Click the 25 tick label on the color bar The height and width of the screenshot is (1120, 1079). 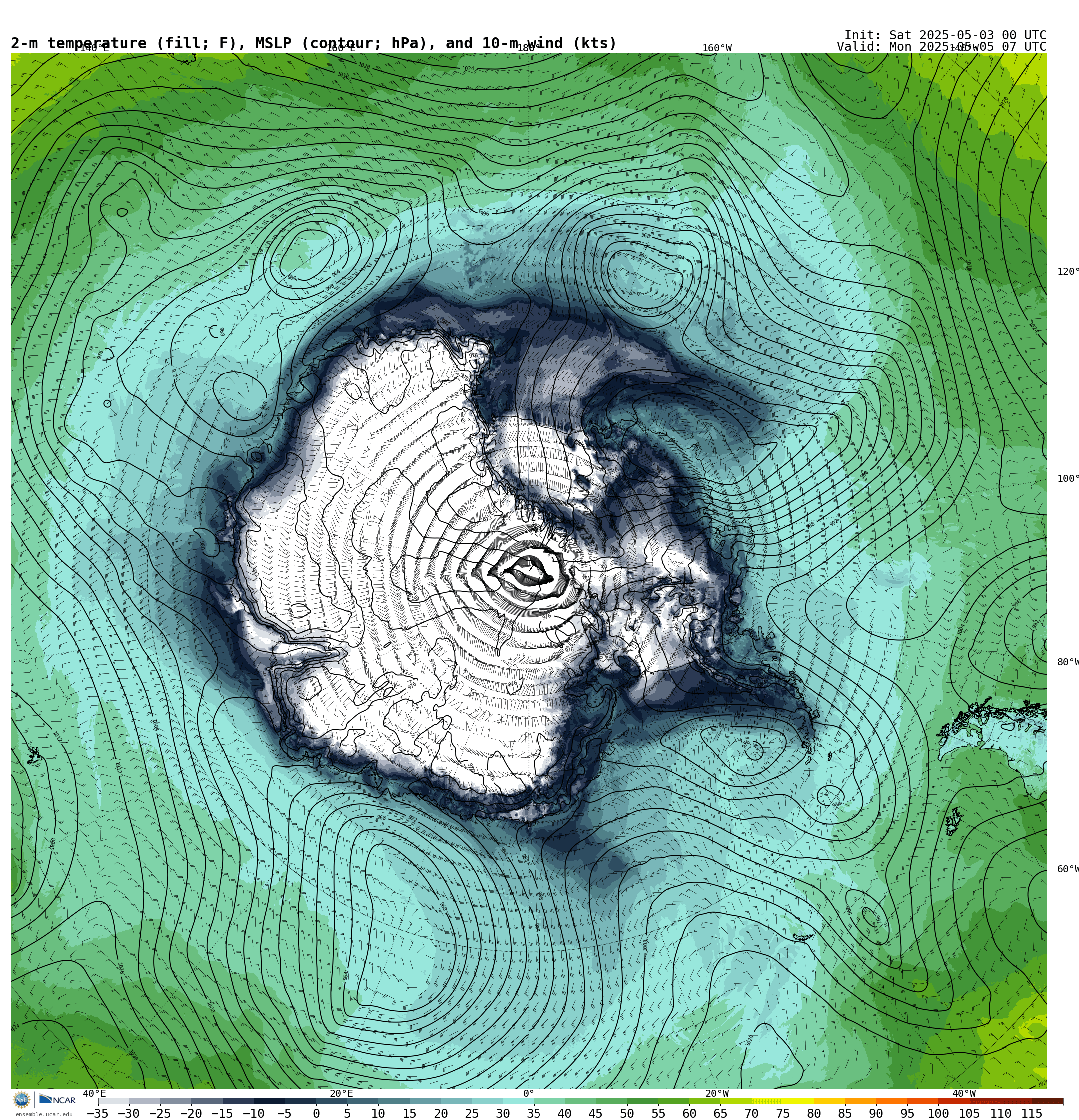point(471,1113)
